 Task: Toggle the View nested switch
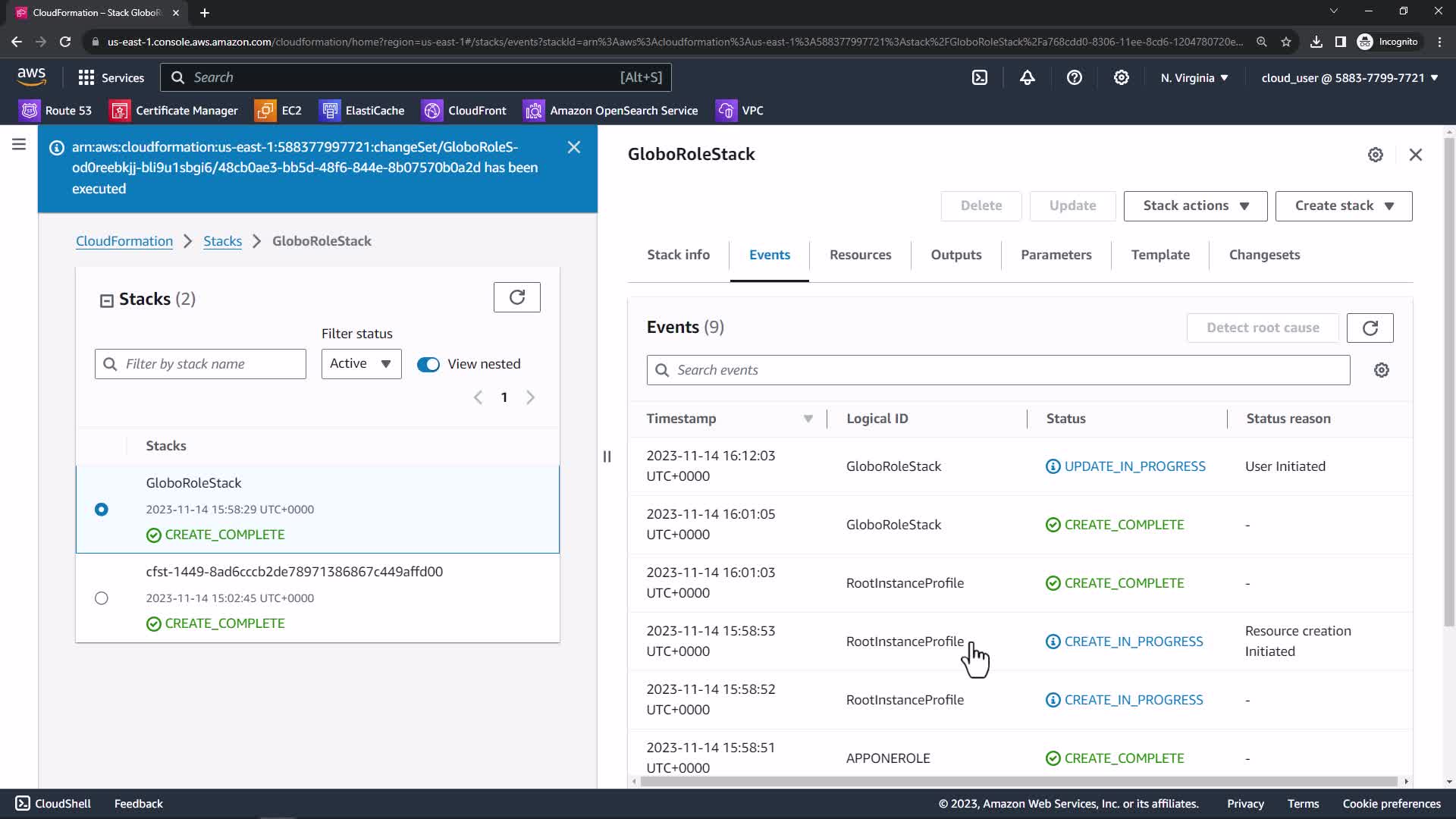coord(428,364)
